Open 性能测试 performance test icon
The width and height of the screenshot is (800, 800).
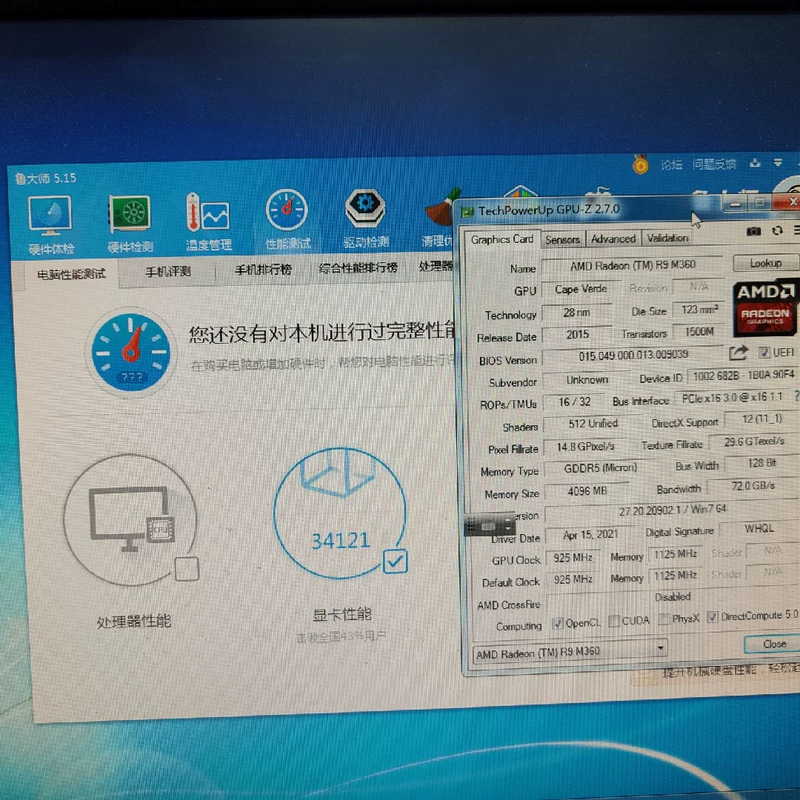287,219
